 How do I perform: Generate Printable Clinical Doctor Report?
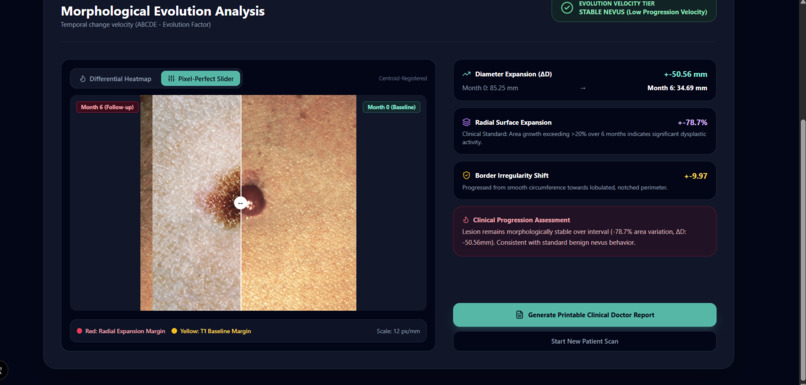(584, 315)
